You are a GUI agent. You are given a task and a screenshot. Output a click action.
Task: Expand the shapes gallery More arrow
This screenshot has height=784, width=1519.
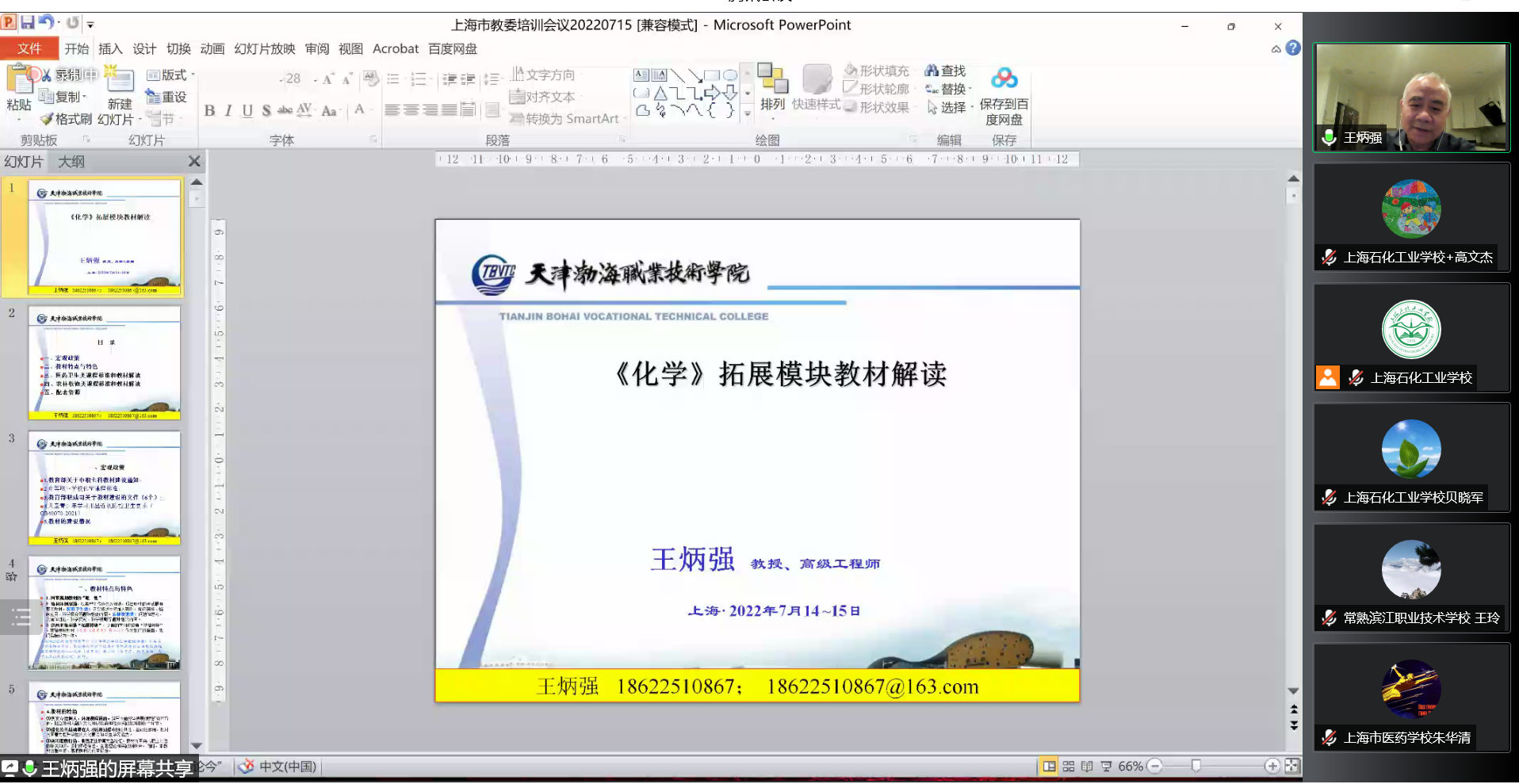point(747,114)
